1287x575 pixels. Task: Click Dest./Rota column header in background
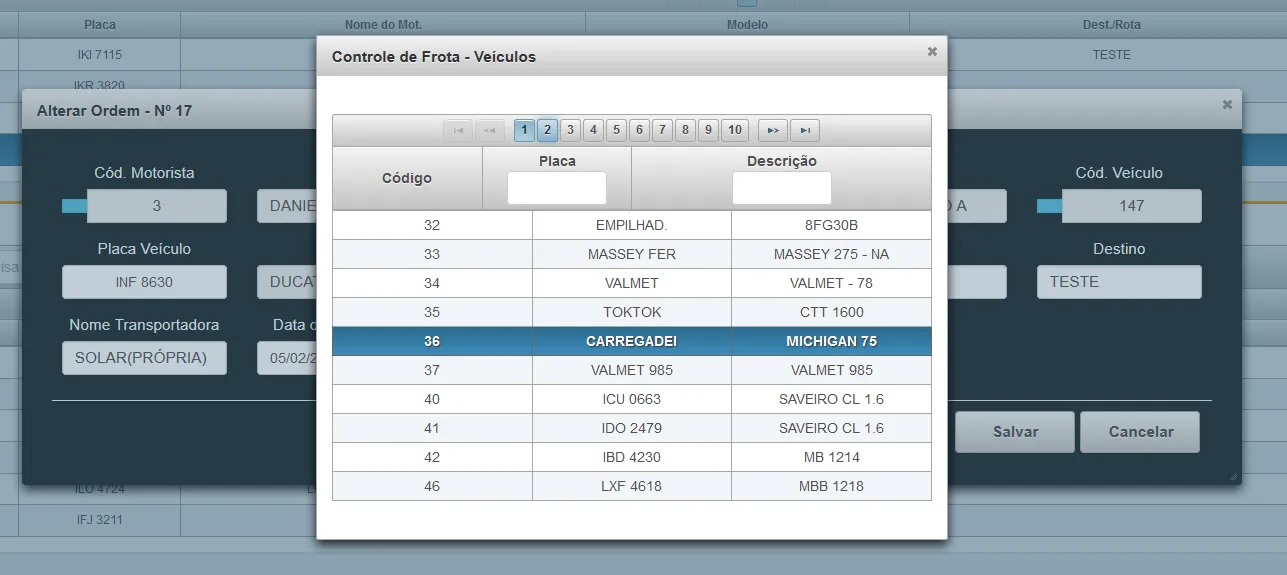click(1112, 24)
